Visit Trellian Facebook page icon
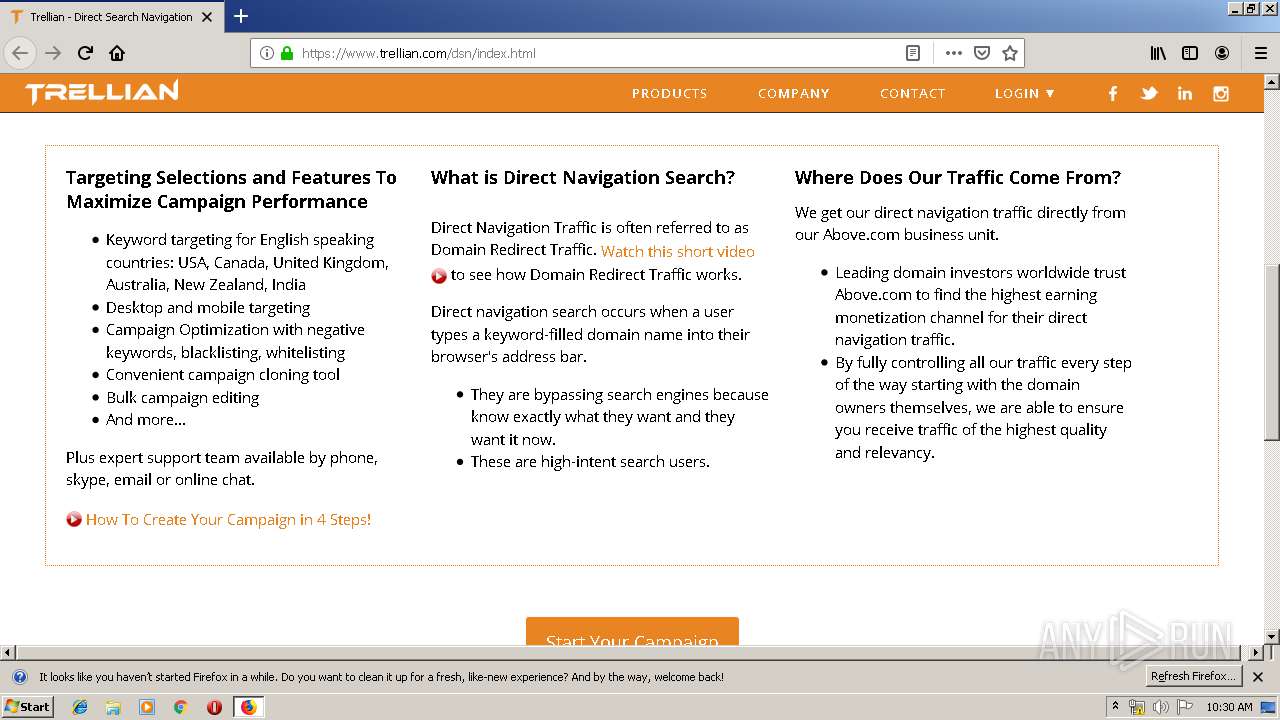The height and width of the screenshot is (720, 1280). [x=1113, y=93]
